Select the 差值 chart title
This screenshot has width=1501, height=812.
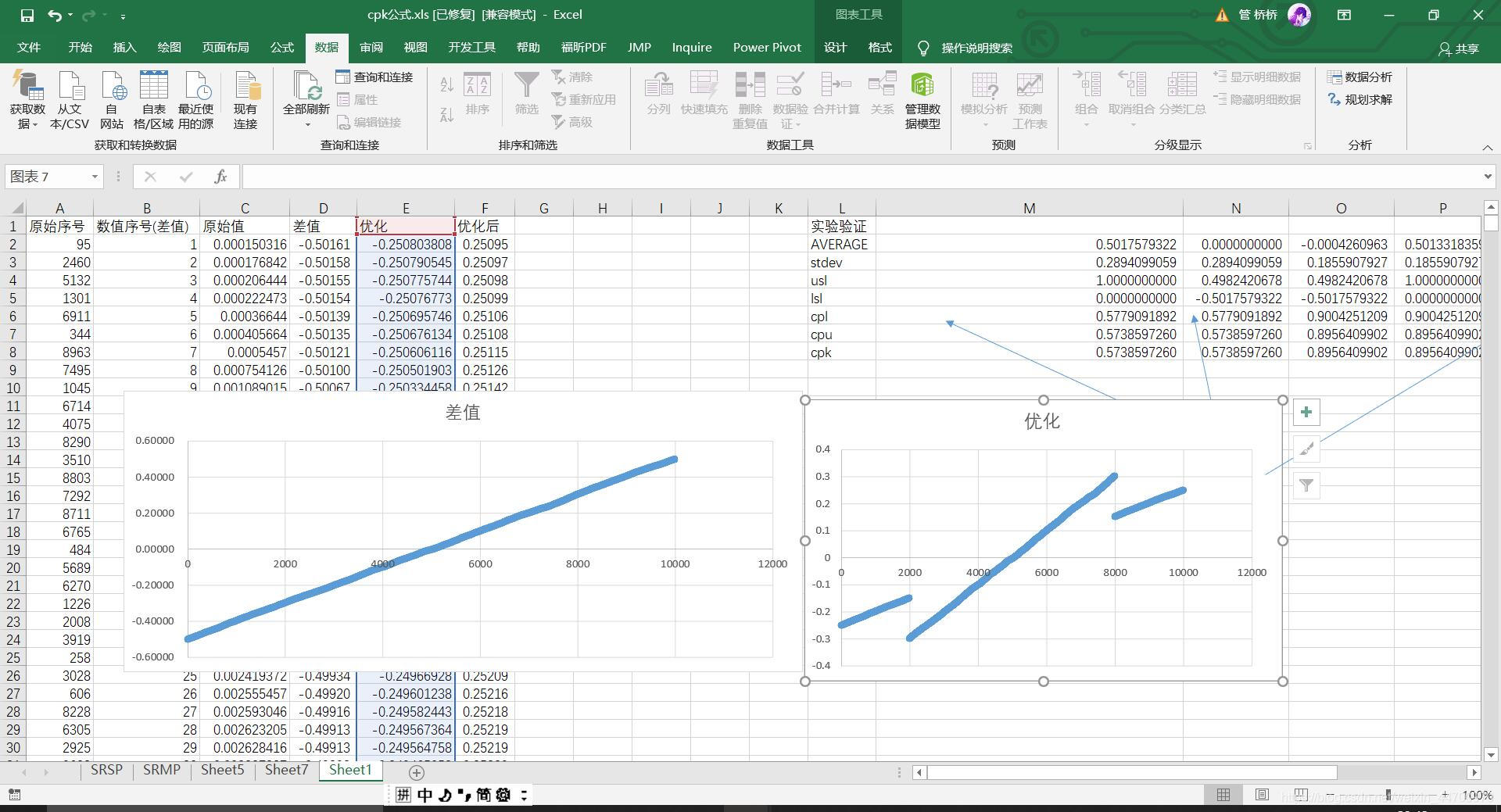coord(463,412)
